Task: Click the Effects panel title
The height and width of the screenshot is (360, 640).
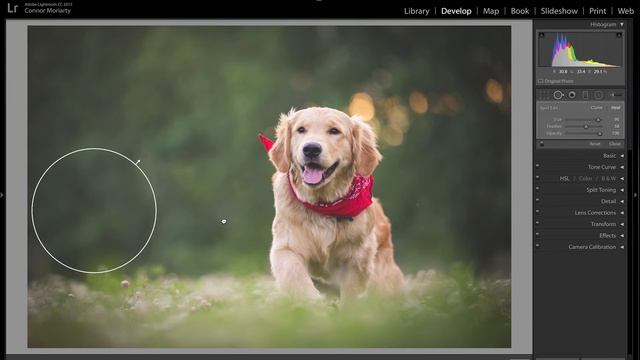Action: (x=607, y=236)
